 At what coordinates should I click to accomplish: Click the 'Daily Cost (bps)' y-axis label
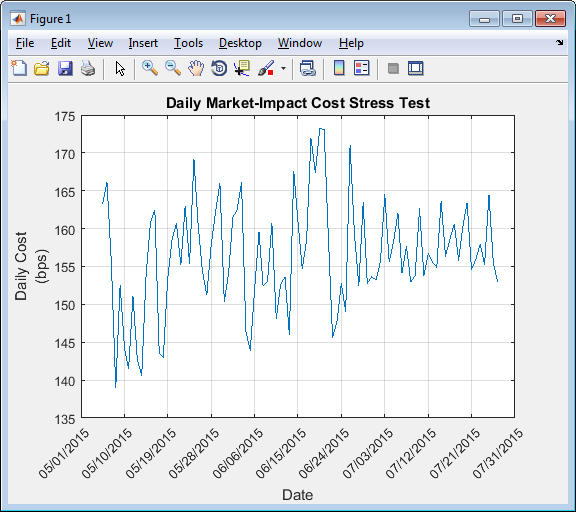pos(32,266)
